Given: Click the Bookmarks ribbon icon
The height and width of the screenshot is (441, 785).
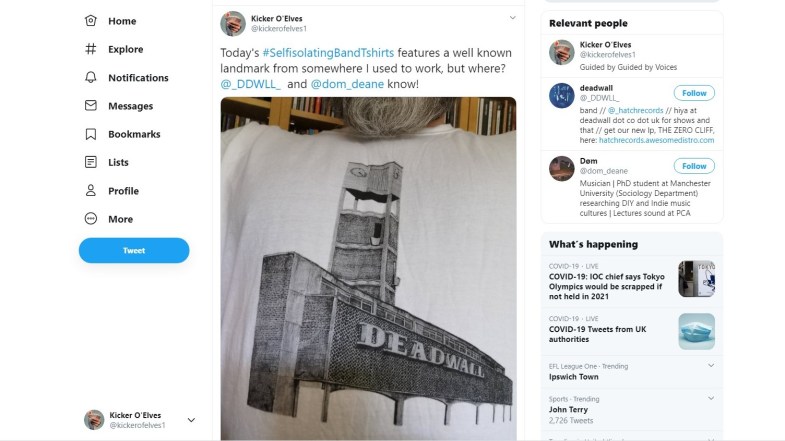Looking at the screenshot, I should 91,134.
